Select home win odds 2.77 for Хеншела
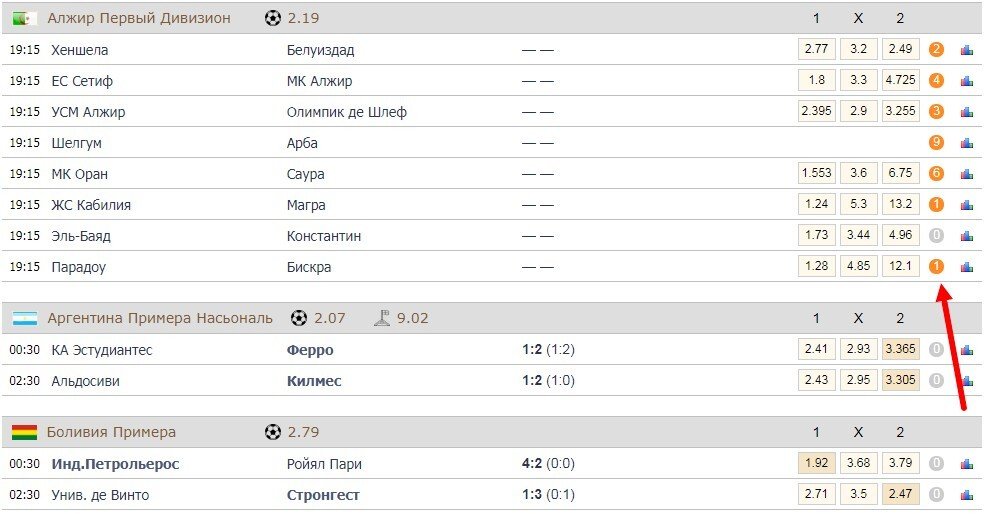Image resolution: width=984 pixels, height=514 pixels. pos(816,50)
